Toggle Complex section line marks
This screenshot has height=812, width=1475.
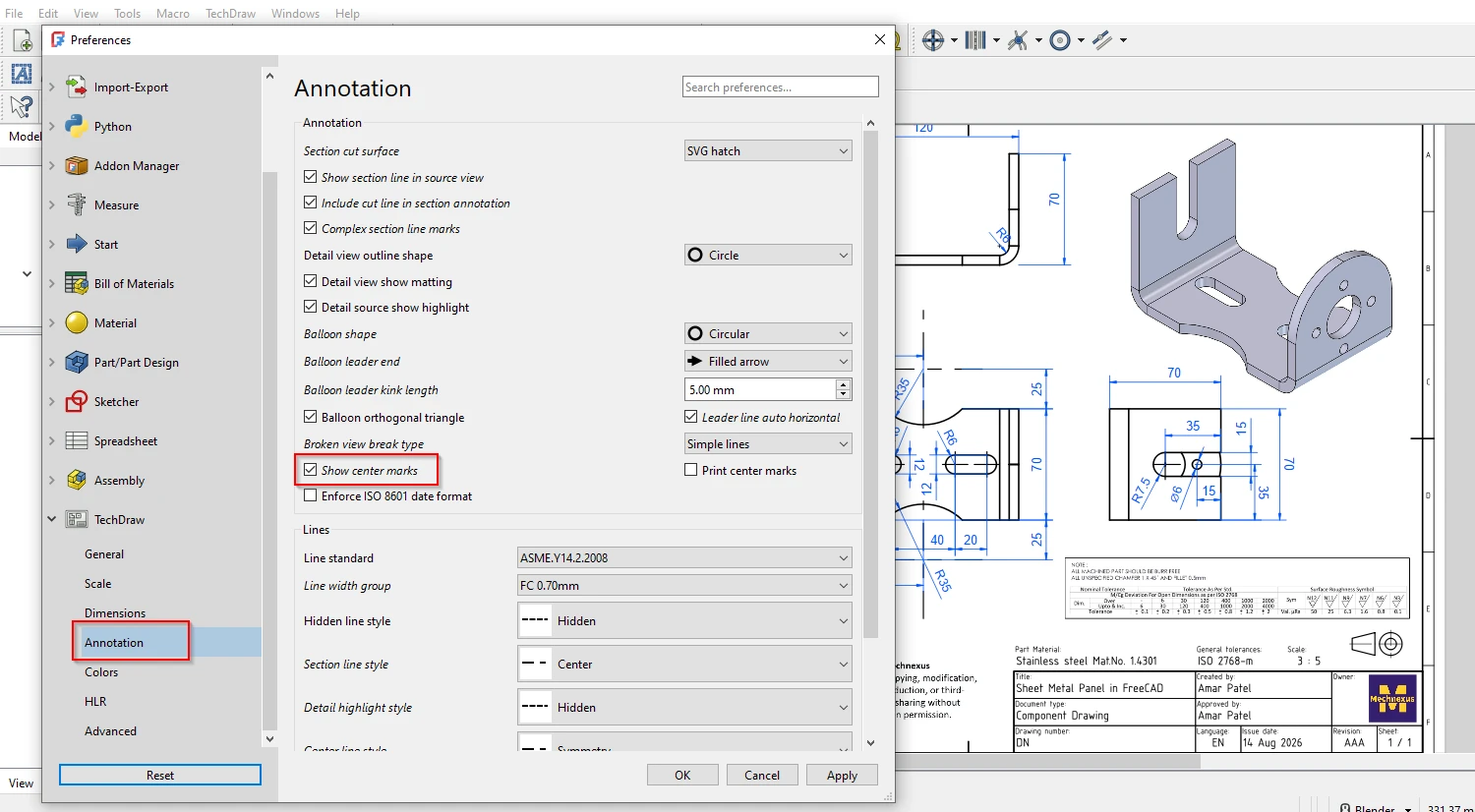point(311,228)
